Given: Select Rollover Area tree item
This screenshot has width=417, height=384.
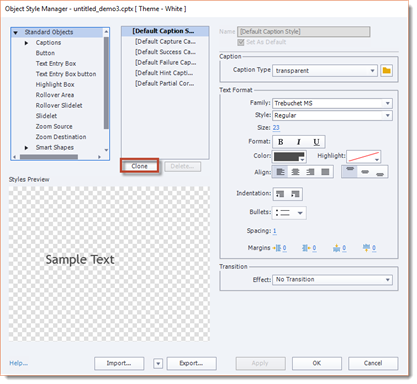Looking at the screenshot, I should (x=55, y=95).
